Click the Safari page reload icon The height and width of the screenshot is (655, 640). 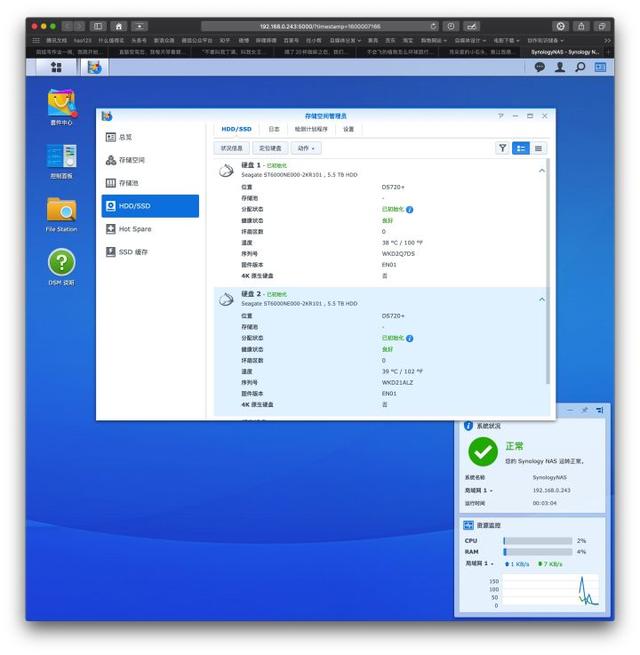(x=434, y=26)
